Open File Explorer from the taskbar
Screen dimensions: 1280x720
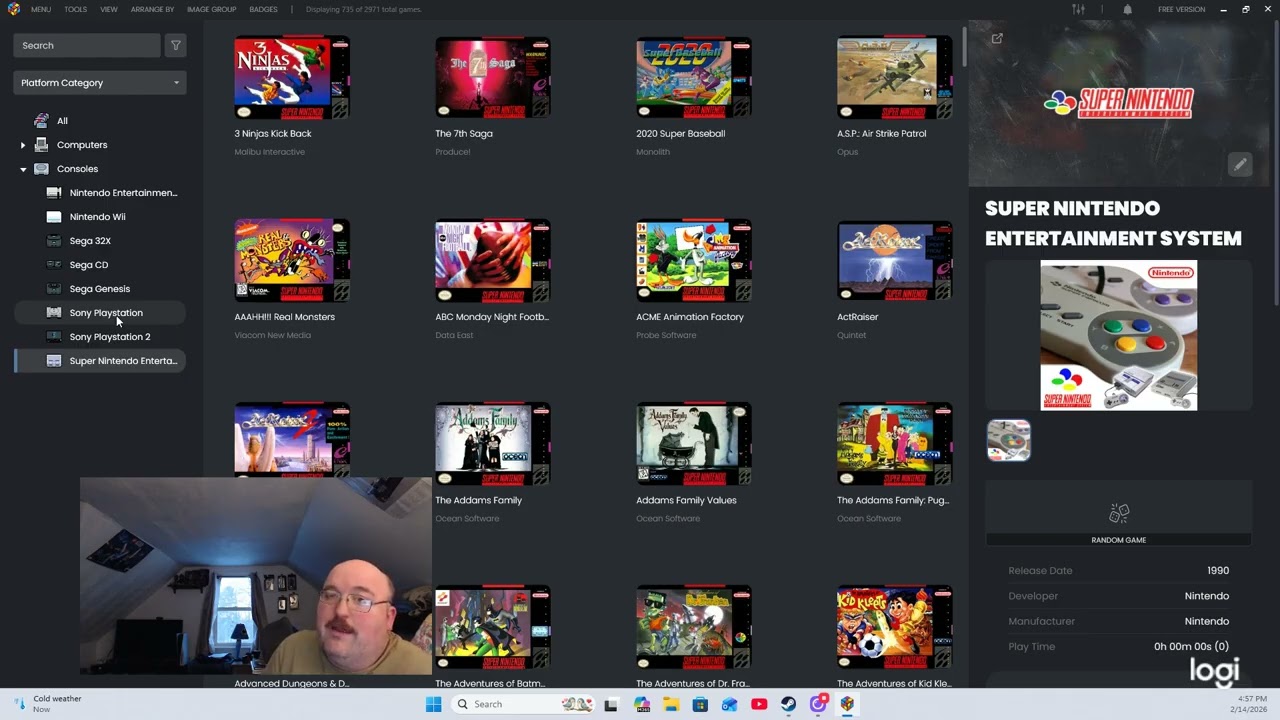tap(671, 704)
